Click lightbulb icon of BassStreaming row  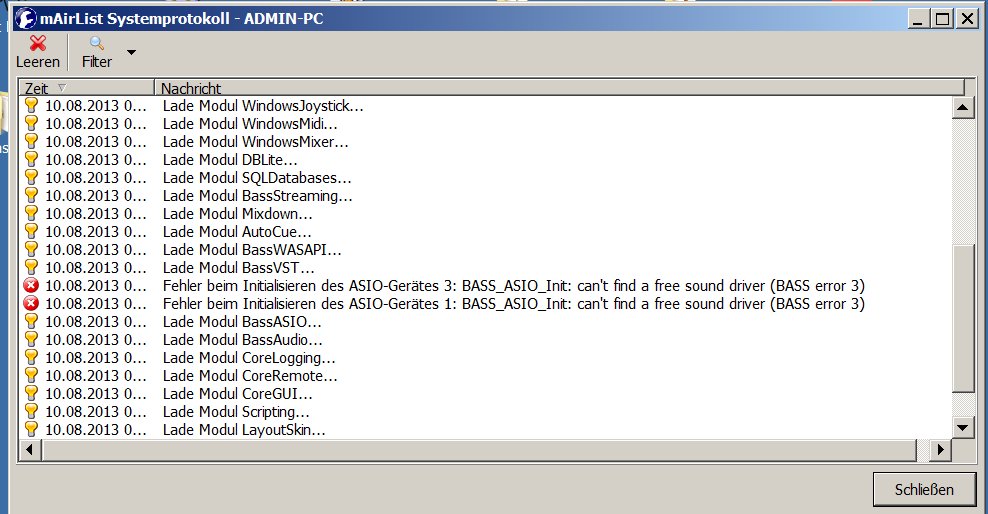(x=31, y=195)
